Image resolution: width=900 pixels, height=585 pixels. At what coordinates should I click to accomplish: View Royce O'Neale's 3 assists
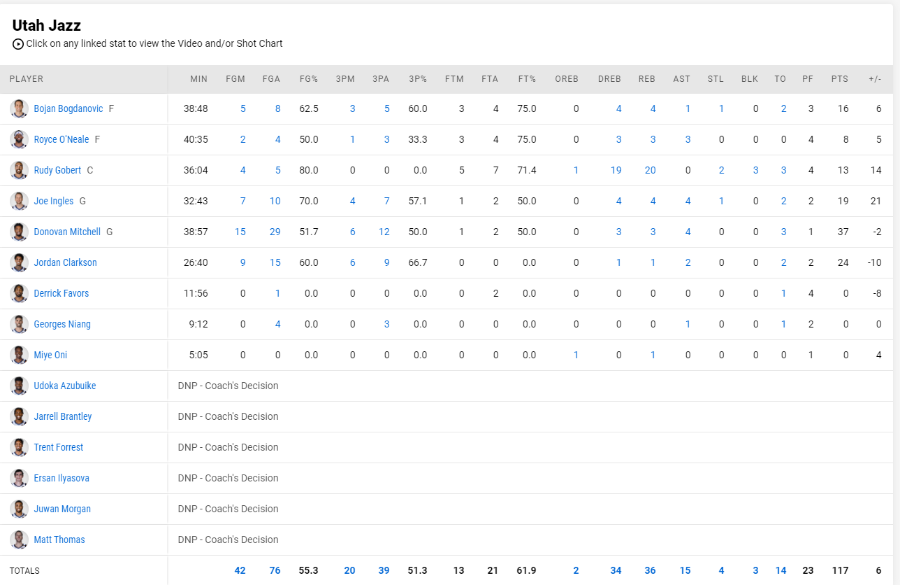(x=688, y=140)
